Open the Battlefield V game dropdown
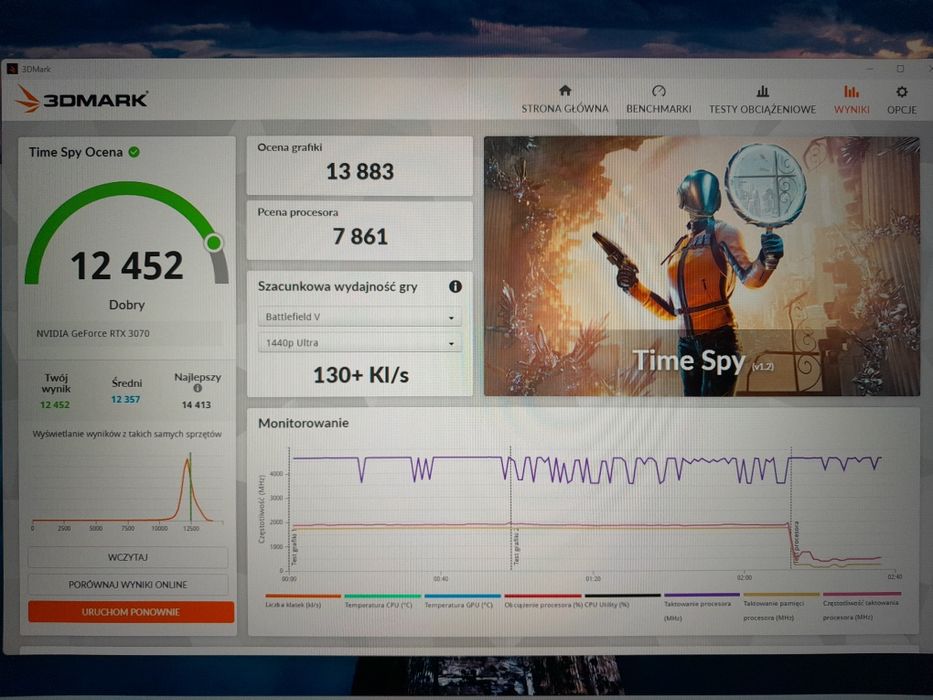This screenshot has width=933, height=700. (x=359, y=317)
